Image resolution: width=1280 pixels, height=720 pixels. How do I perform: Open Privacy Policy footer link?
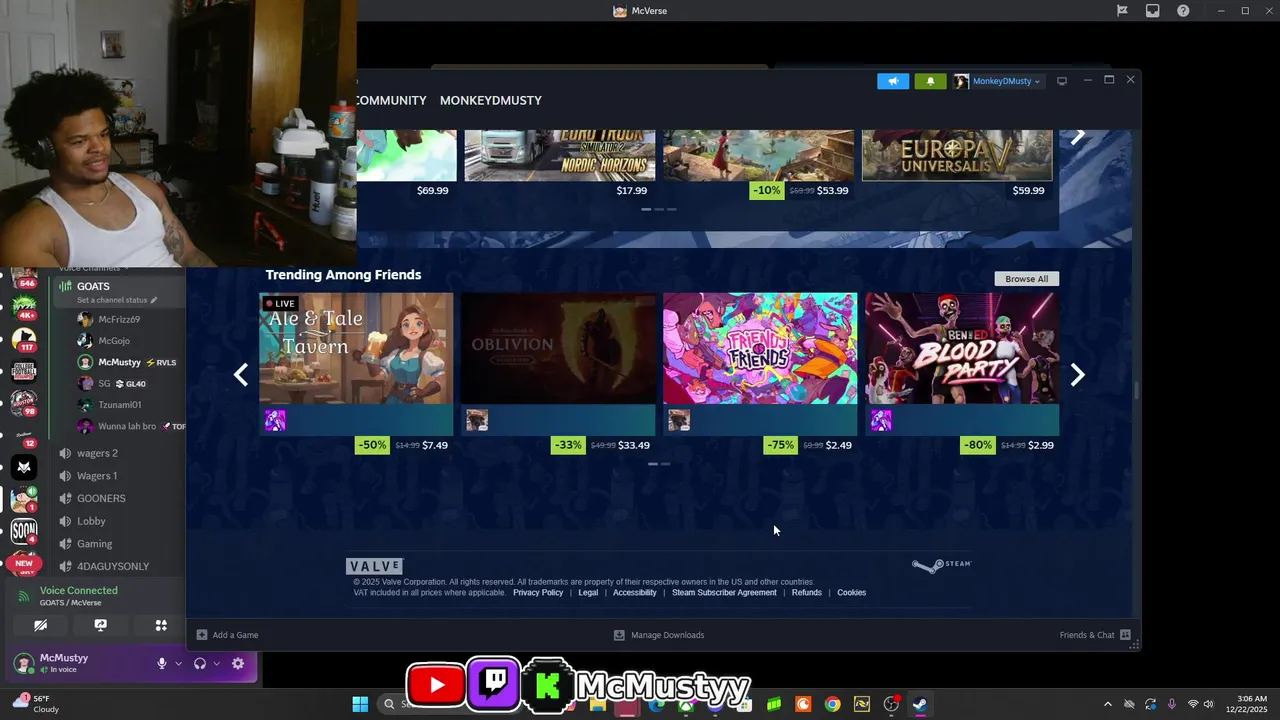pos(538,593)
